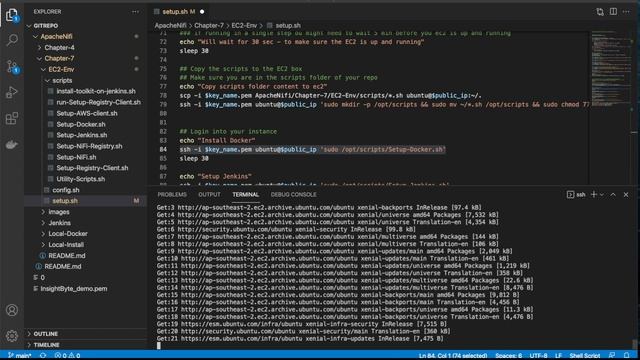
Task: Change Shell Script language mode
Action: pyautogui.click(x=584, y=356)
